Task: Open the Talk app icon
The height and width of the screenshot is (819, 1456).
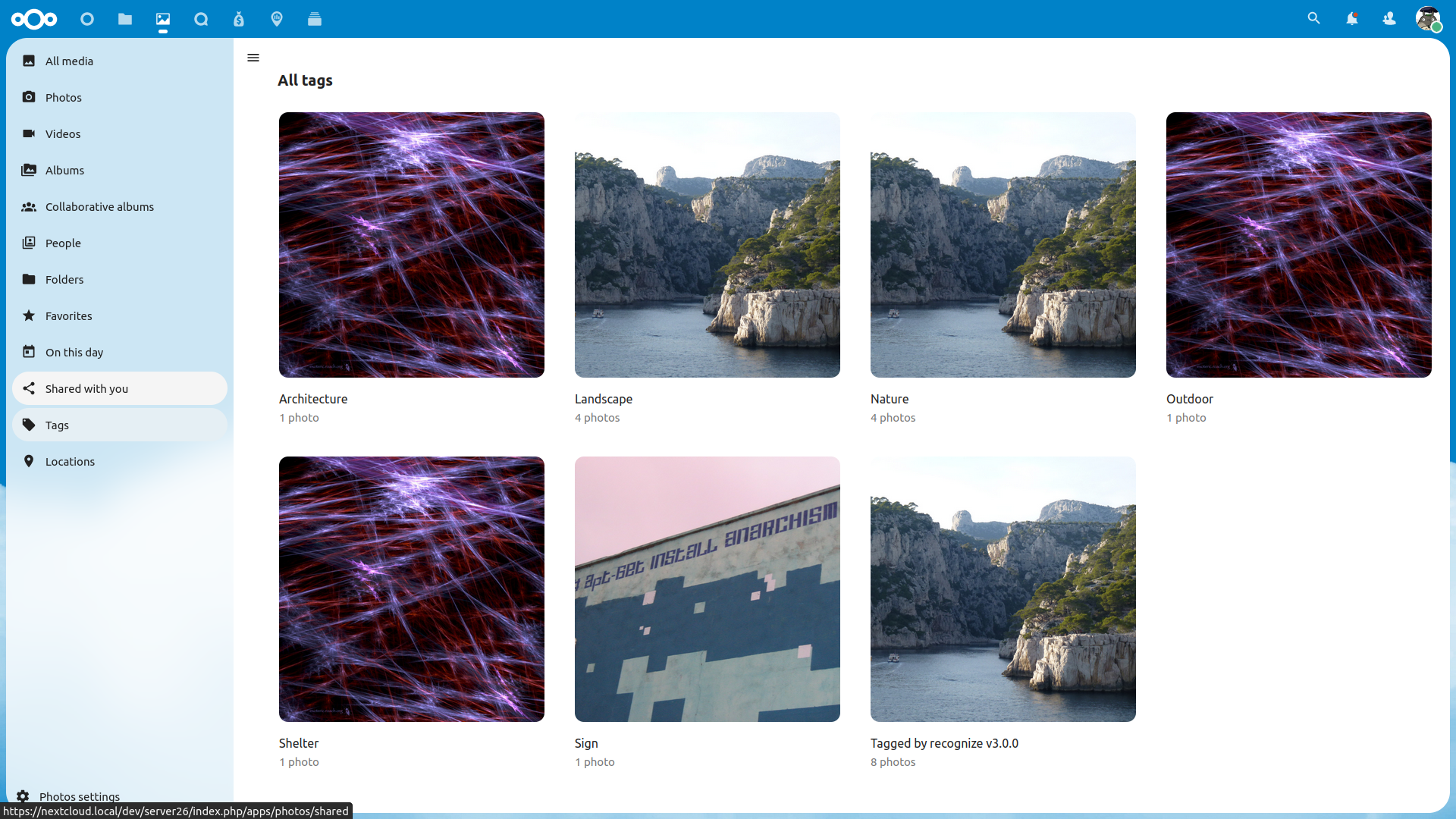Action: pyautogui.click(x=201, y=19)
